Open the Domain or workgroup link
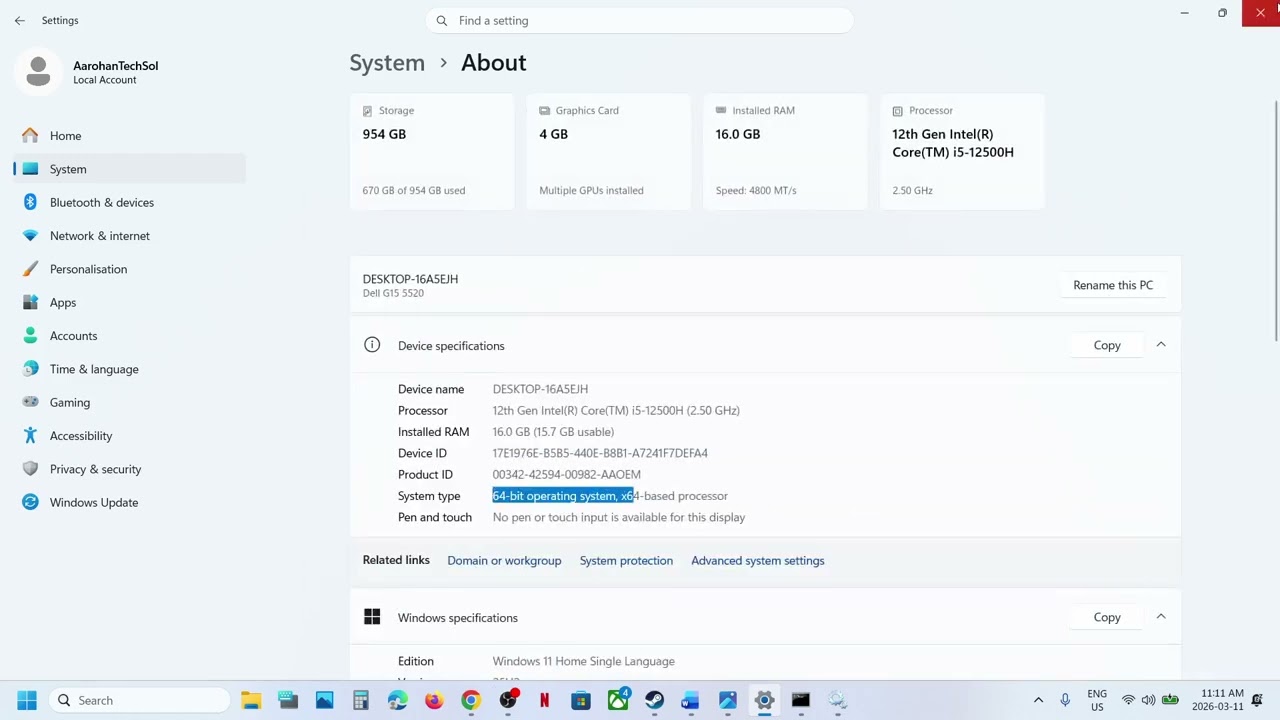 504,561
